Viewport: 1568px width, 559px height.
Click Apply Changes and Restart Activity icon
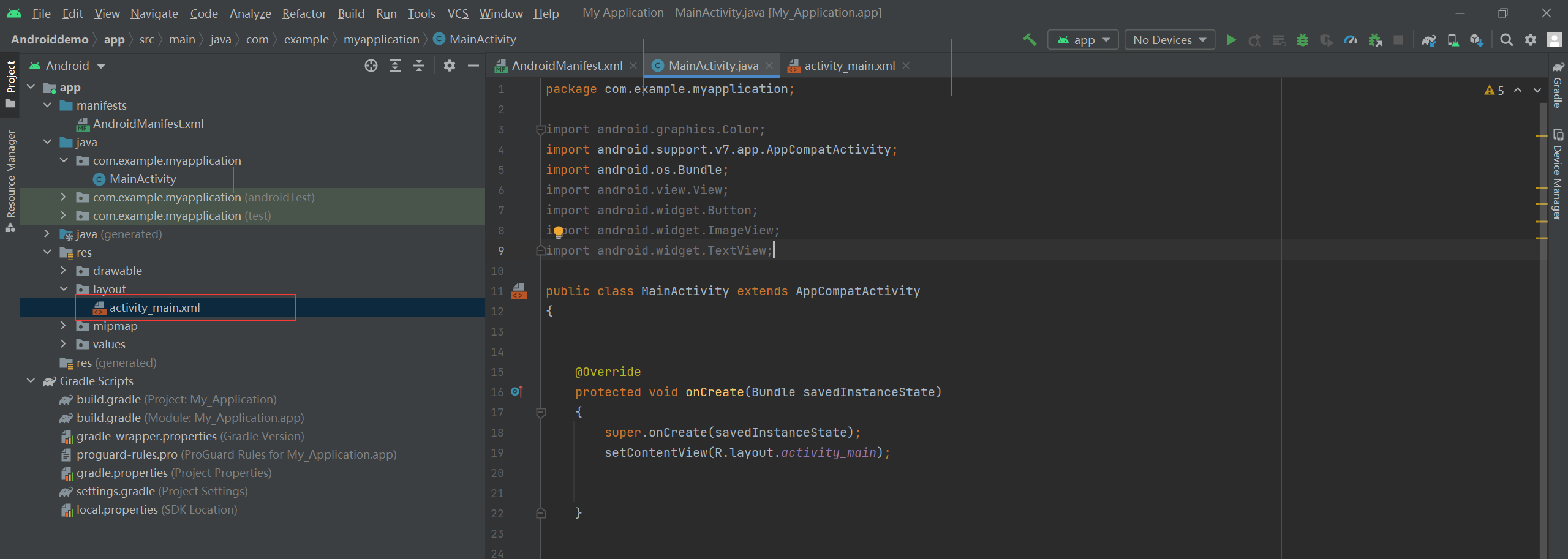click(x=1254, y=40)
